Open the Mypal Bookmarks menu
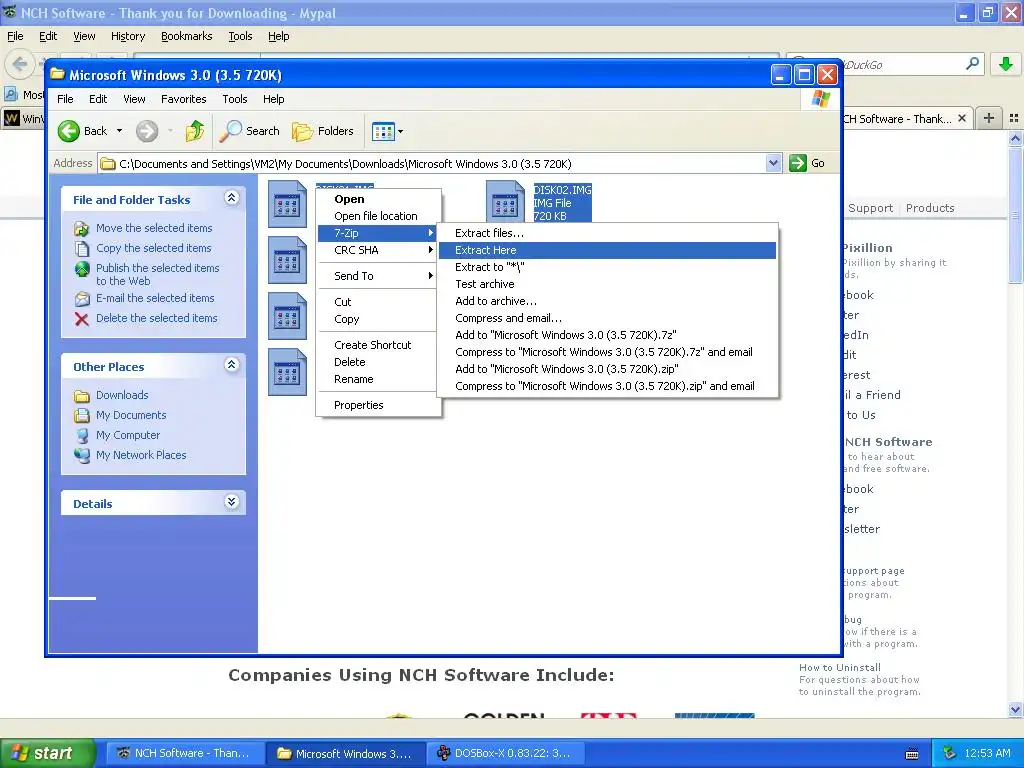Screen dimensions: 1024x768 click(x=187, y=37)
